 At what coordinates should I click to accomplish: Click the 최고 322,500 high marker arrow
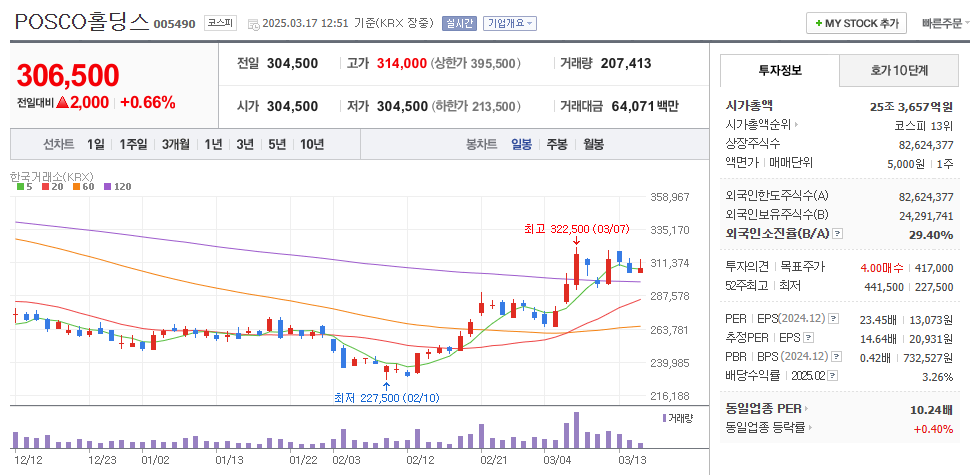click(576, 241)
